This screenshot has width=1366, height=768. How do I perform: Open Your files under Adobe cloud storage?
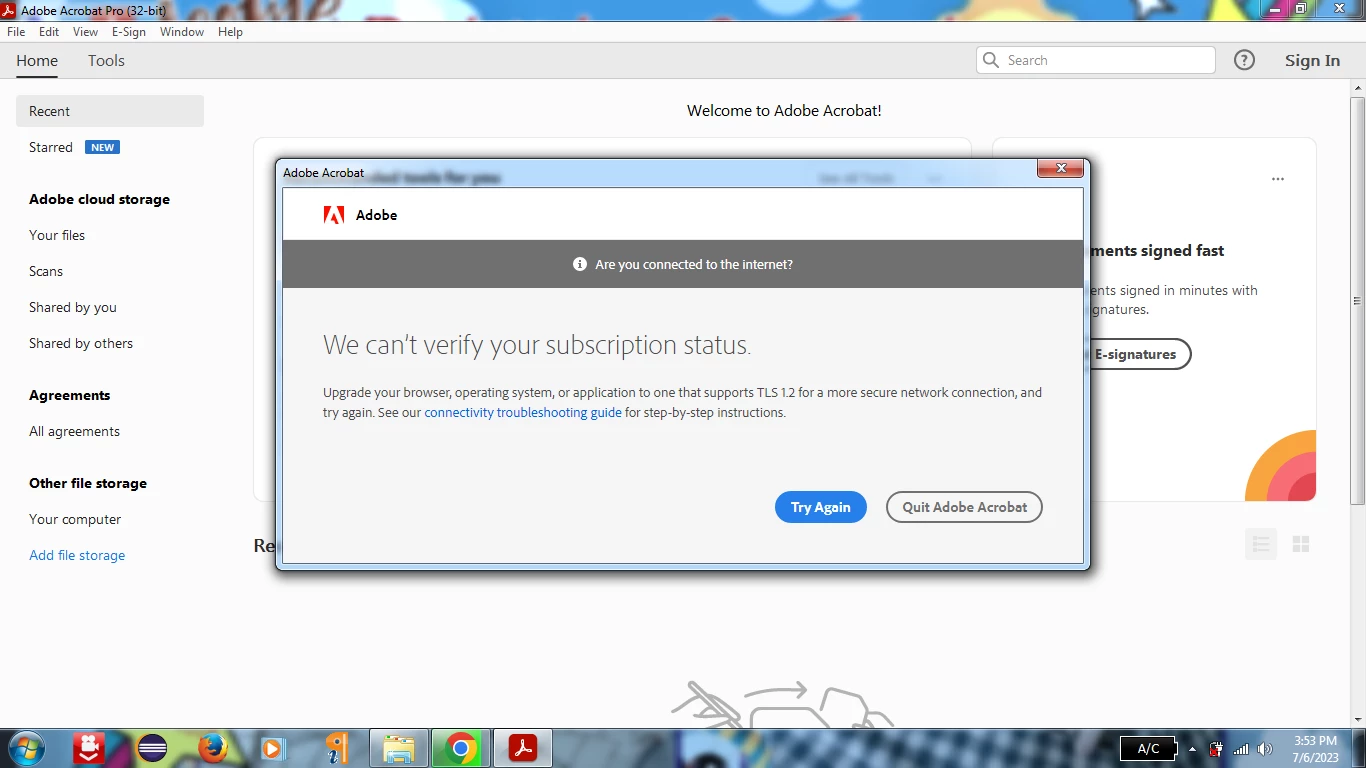(57, 235)
